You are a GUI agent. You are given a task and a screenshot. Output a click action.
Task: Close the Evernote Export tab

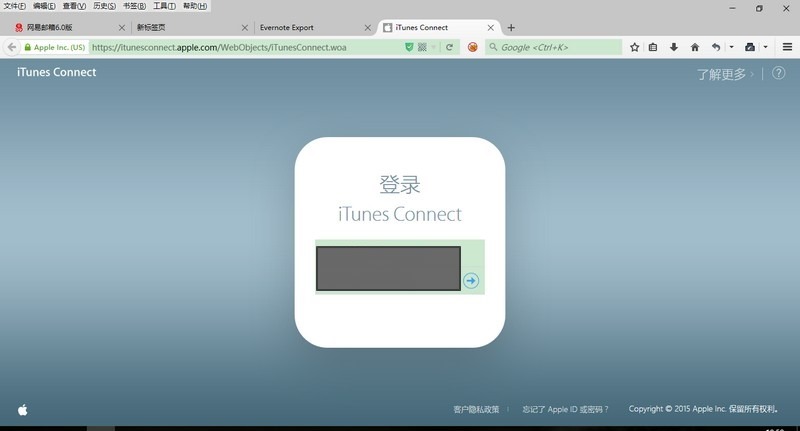tap(367, 28)
